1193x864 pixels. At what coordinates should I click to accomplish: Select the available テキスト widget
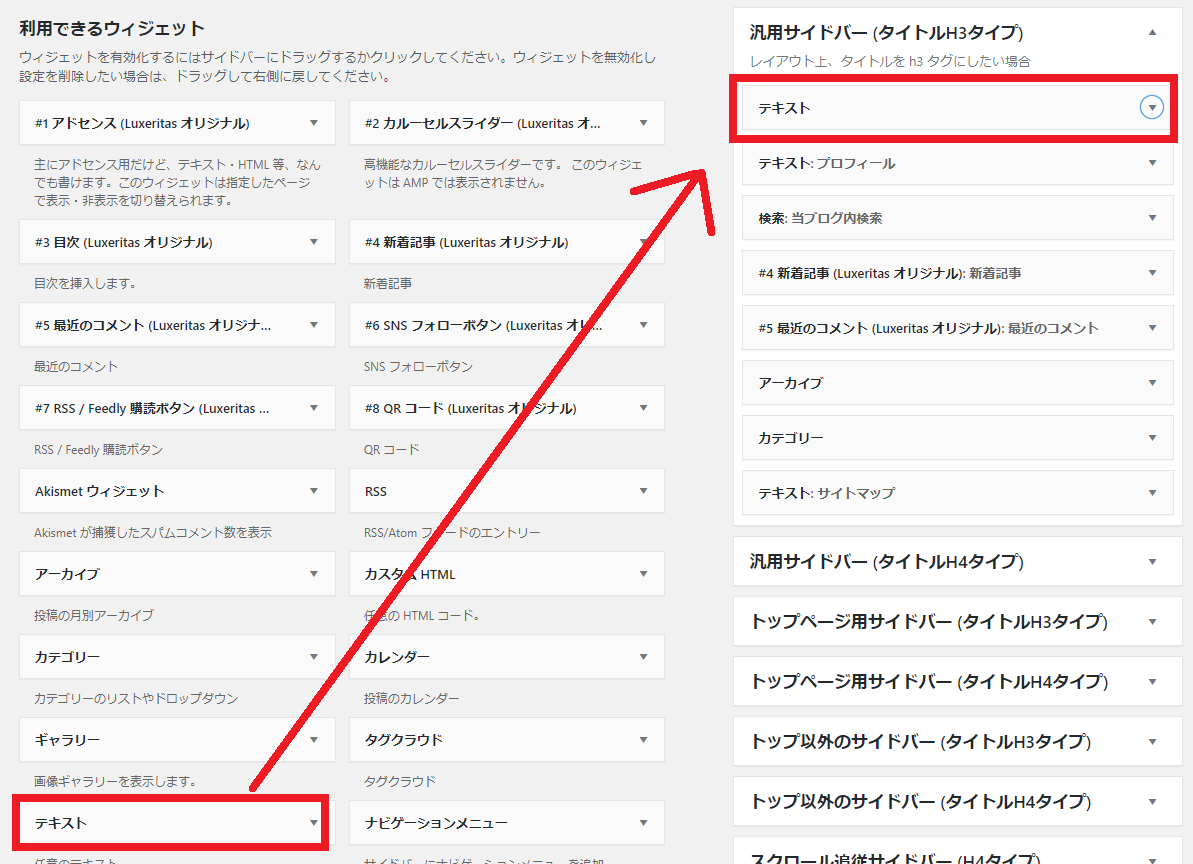[x=62, y=823]
